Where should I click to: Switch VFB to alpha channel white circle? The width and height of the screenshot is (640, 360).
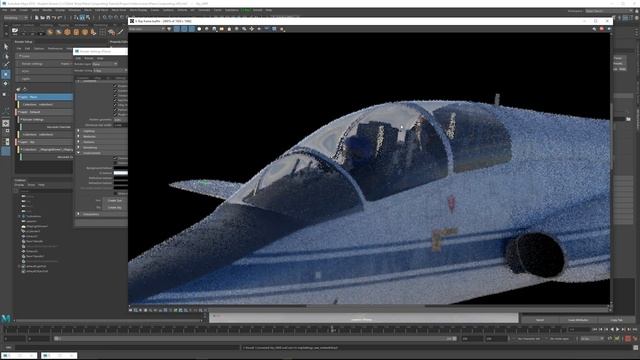pos(199,29)
